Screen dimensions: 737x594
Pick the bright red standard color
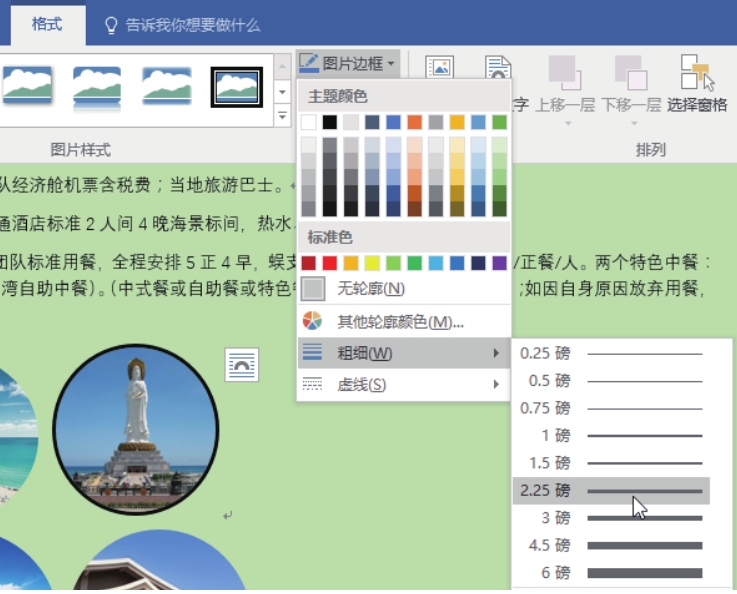329,263
